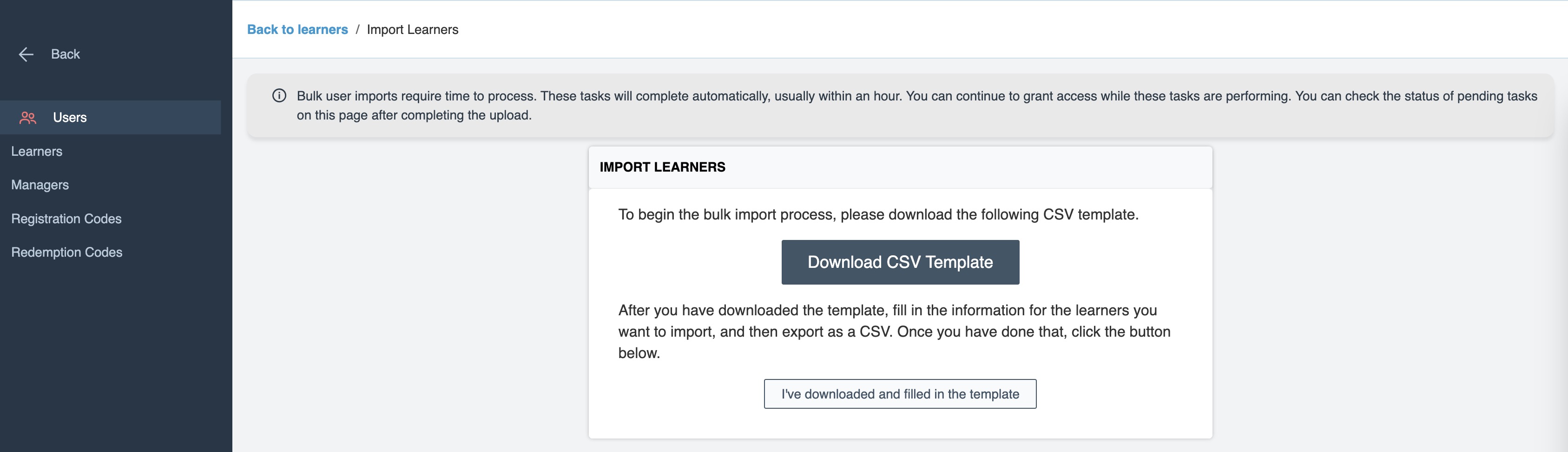Click the info circle icon in the notice banner
Image resolution: width=1568 pixels, height=452 pixels.
279,95
